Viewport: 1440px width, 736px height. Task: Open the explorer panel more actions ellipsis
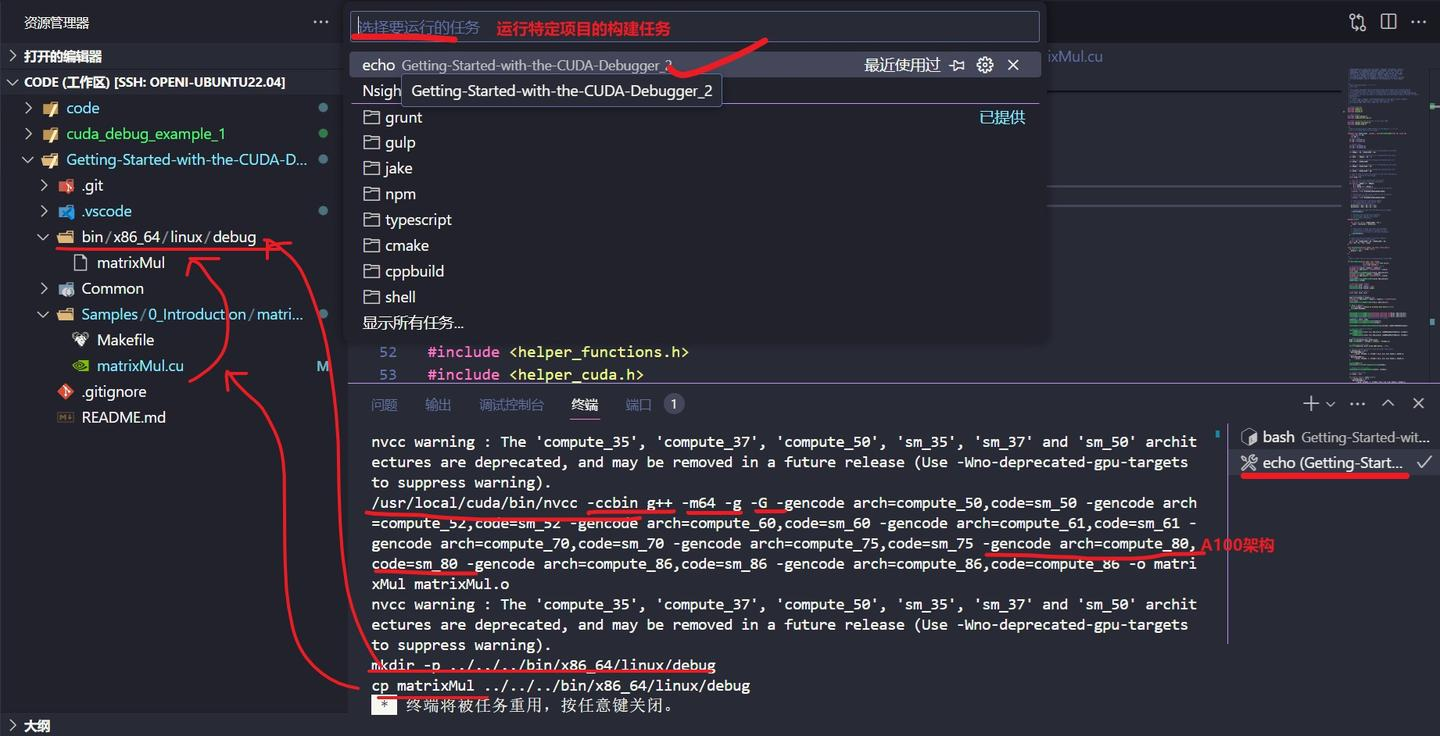pos(320,22)
